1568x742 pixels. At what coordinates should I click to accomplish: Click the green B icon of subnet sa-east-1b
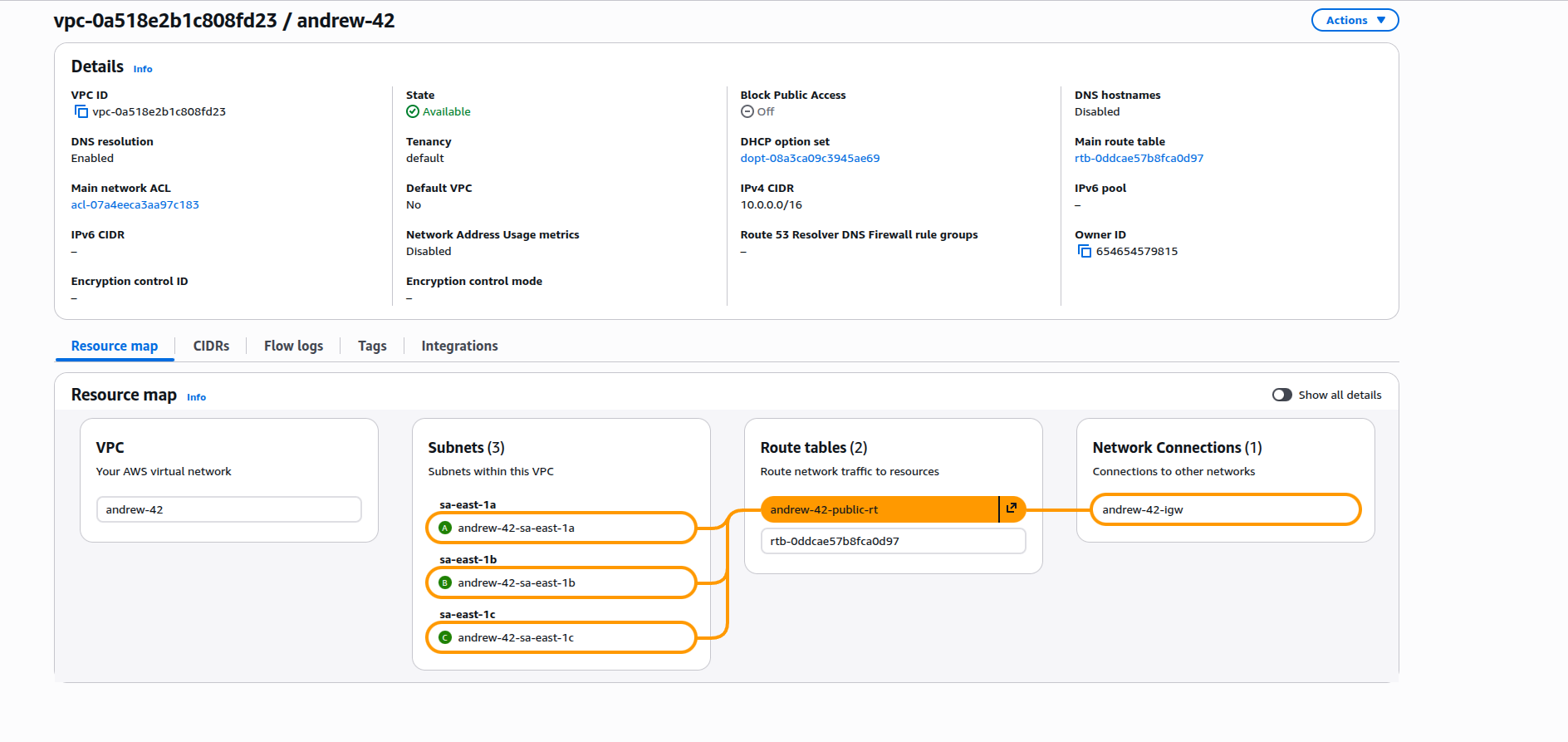445,582
